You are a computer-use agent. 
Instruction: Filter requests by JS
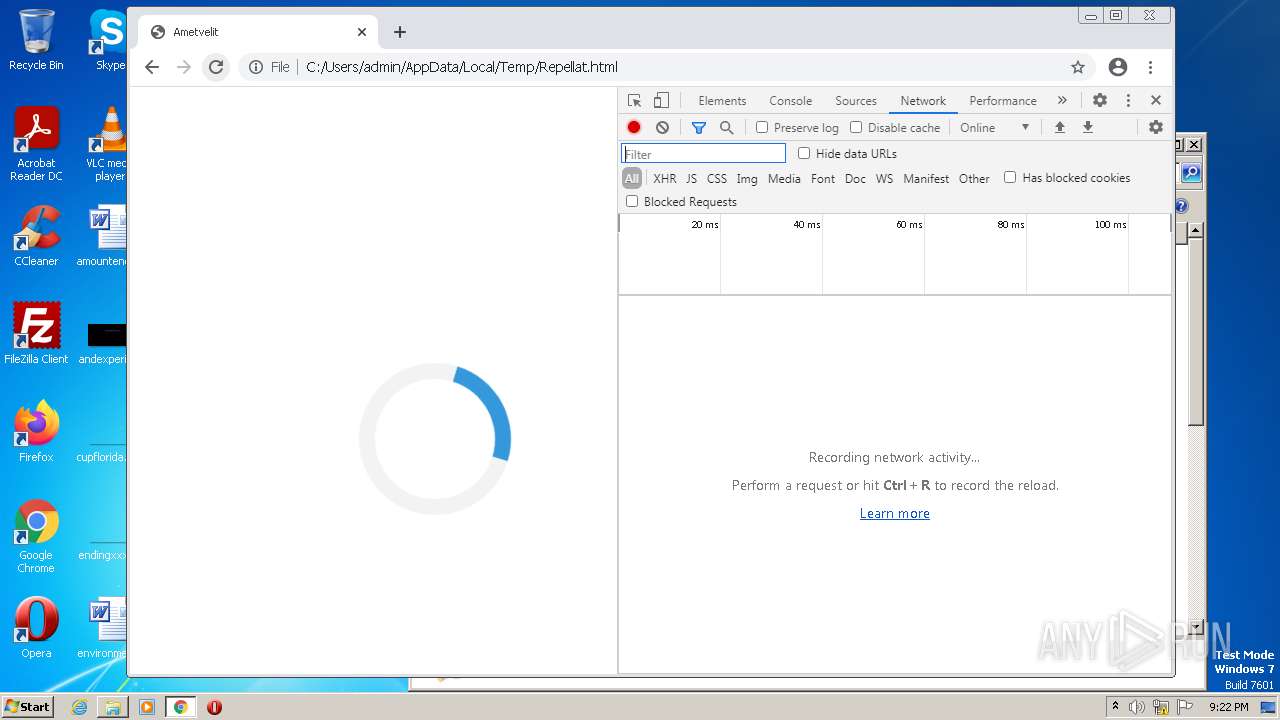click(x=691, y=179)
